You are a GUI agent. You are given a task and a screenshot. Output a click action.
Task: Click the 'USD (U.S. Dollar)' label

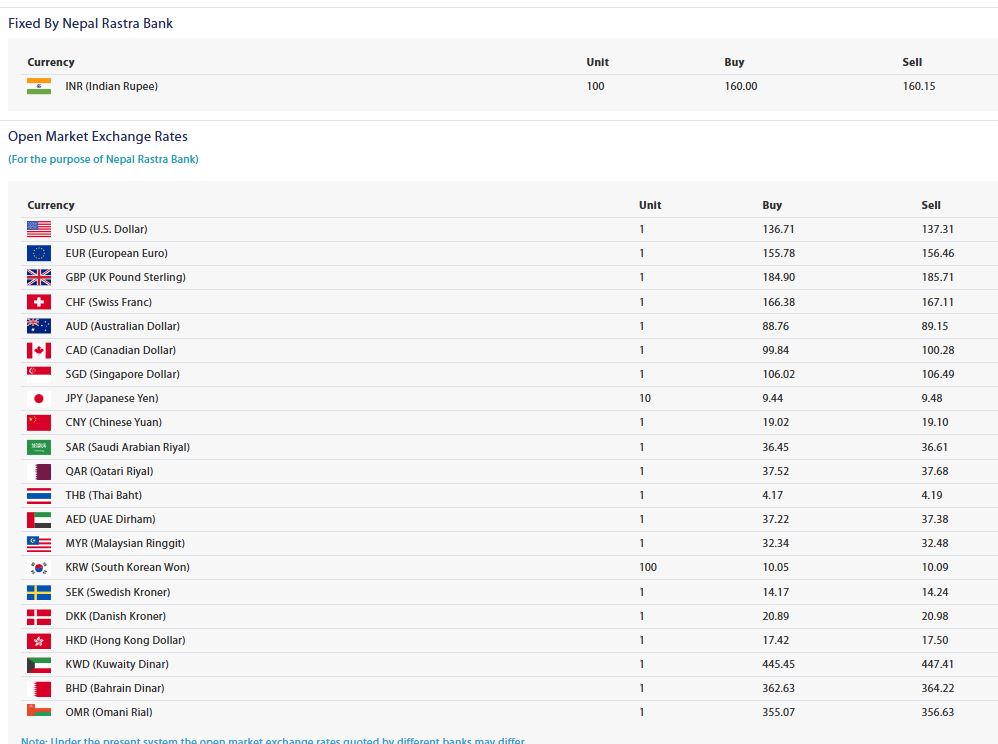point(106,229)
